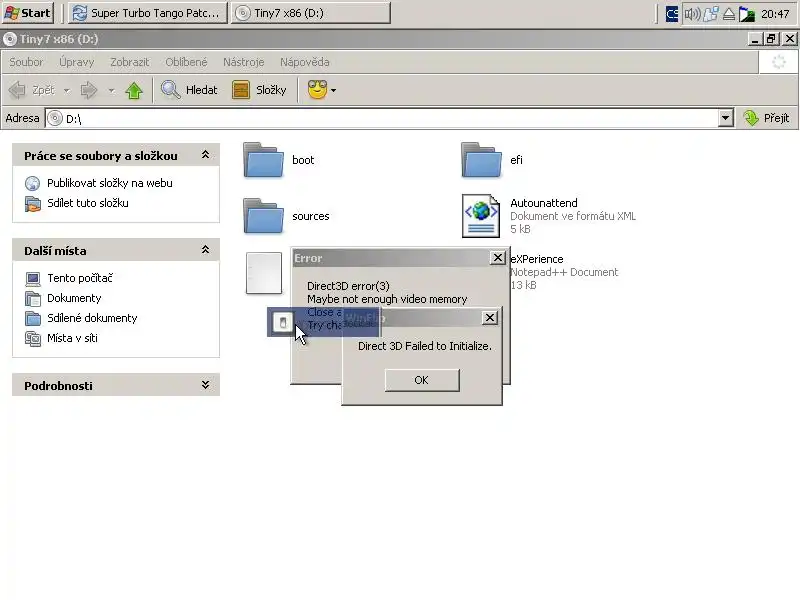
Task: Open the Úpravy menu
Action: click(77, 62)
